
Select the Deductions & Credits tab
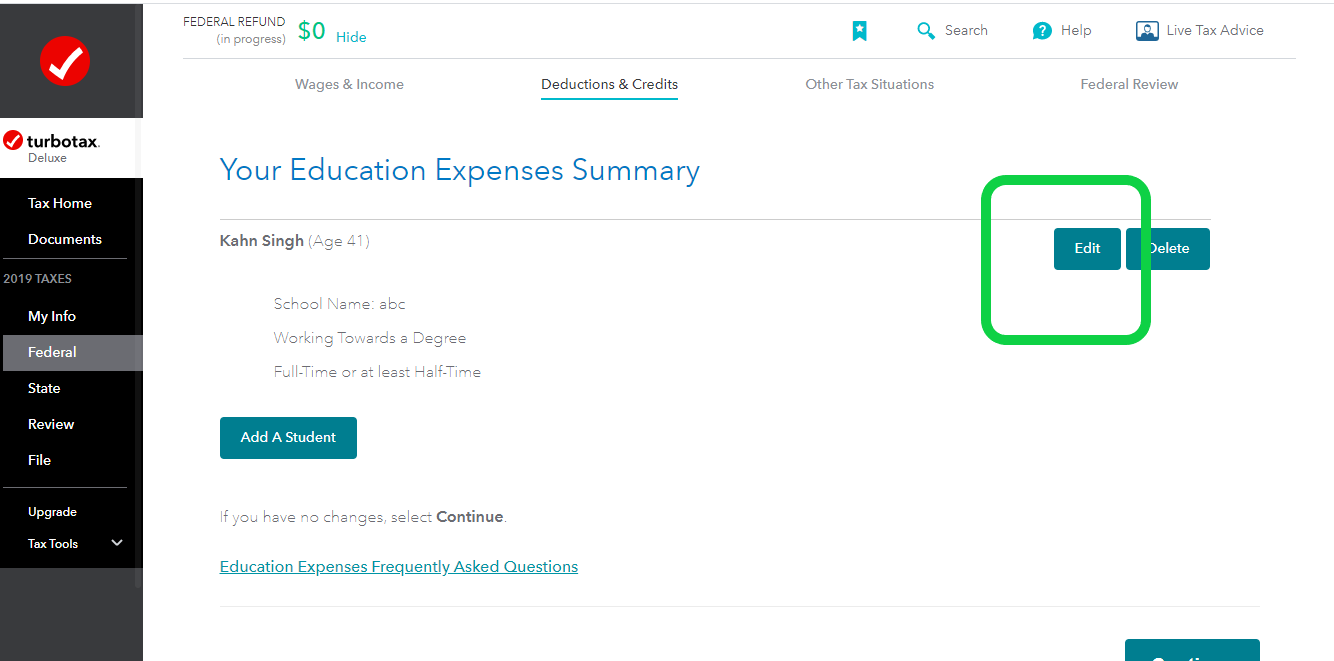tap(609, 84)
